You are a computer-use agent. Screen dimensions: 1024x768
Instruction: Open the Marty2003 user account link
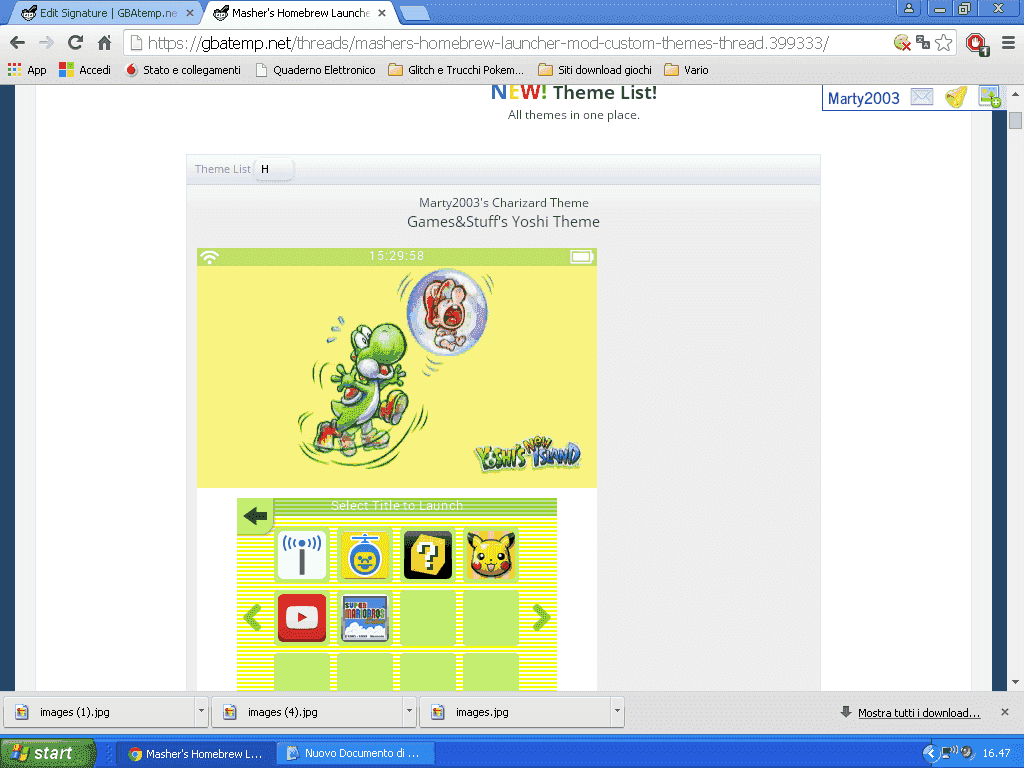[863, 99]
